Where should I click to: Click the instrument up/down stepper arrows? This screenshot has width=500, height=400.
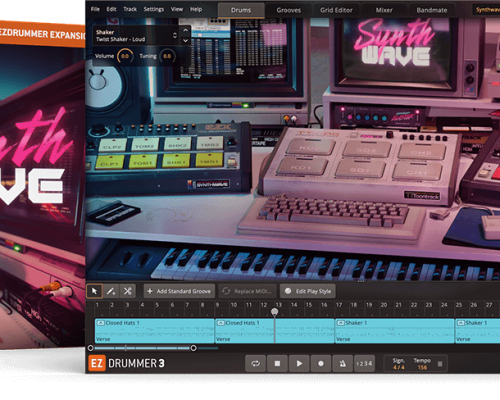175,36
